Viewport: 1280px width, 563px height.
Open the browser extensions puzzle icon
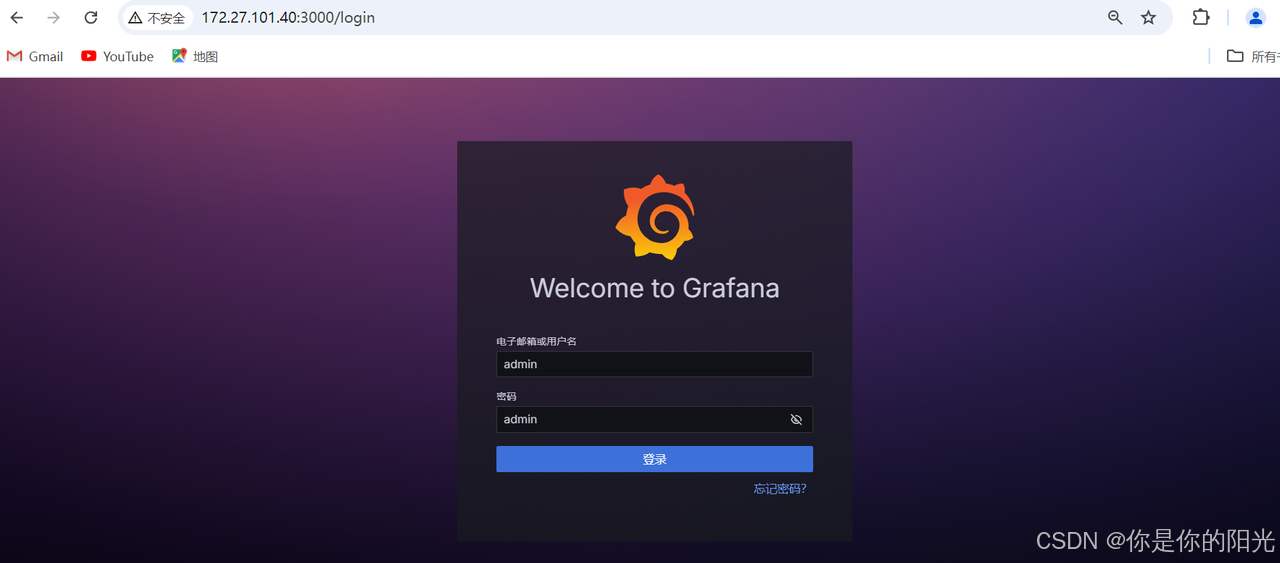click(x=1201, y=17)
